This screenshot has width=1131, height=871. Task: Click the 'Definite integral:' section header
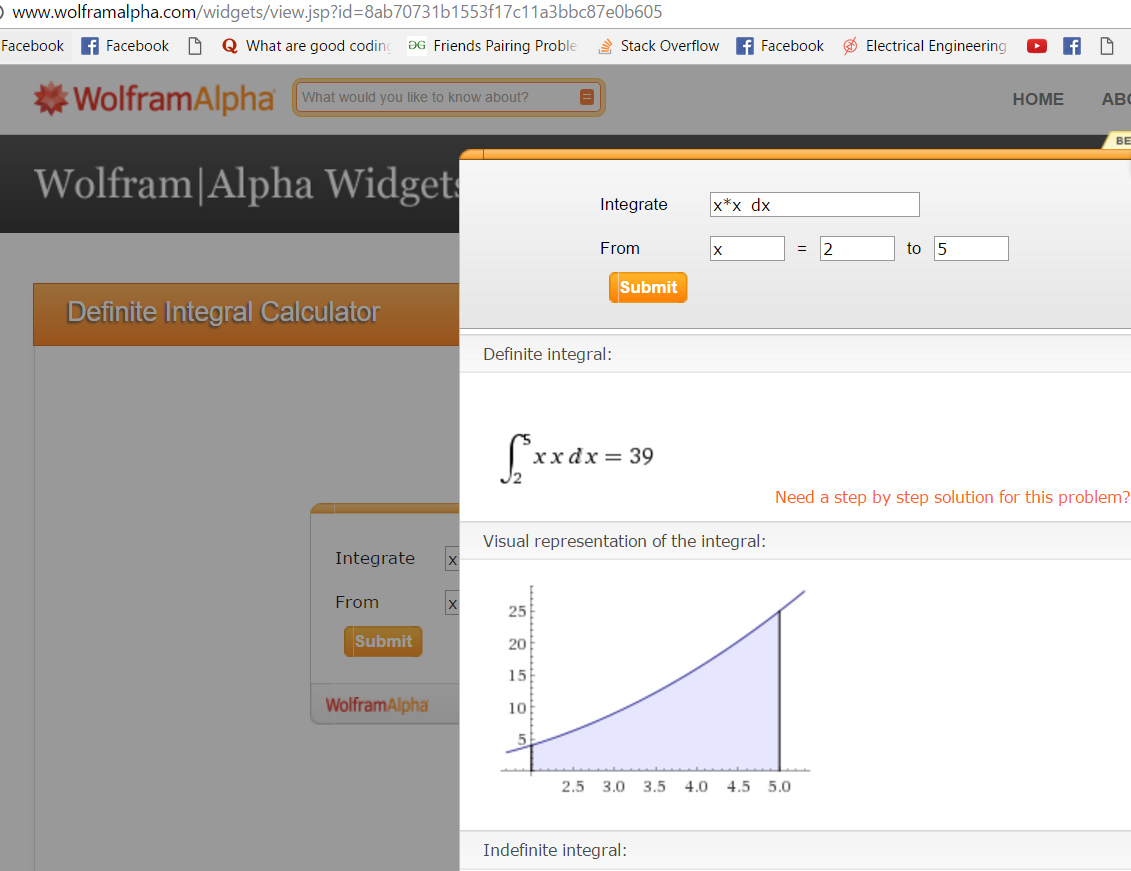pyautogui.click(x=547, y=354)
